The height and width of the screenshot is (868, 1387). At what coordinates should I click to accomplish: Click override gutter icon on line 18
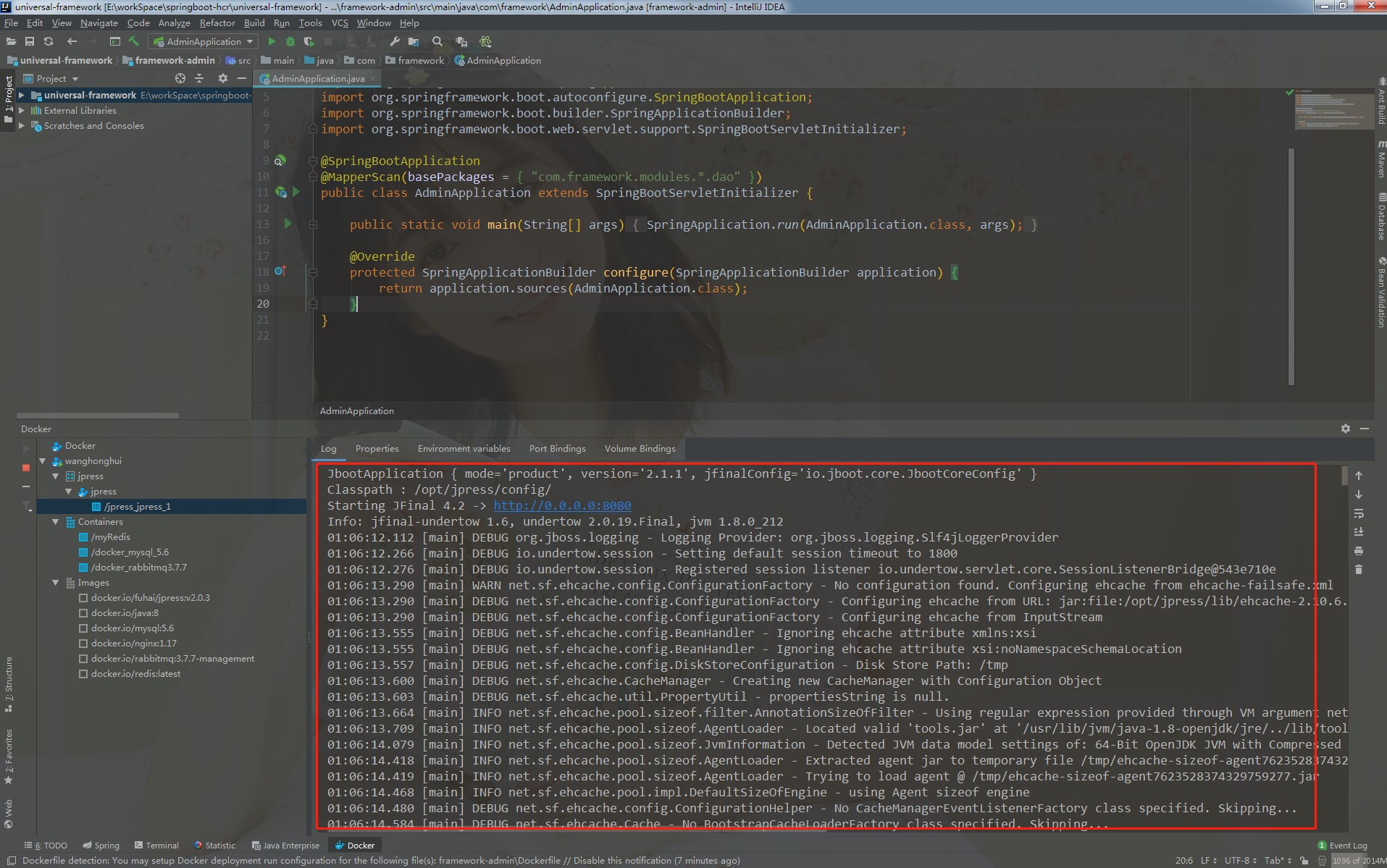[x=280, y=271]
